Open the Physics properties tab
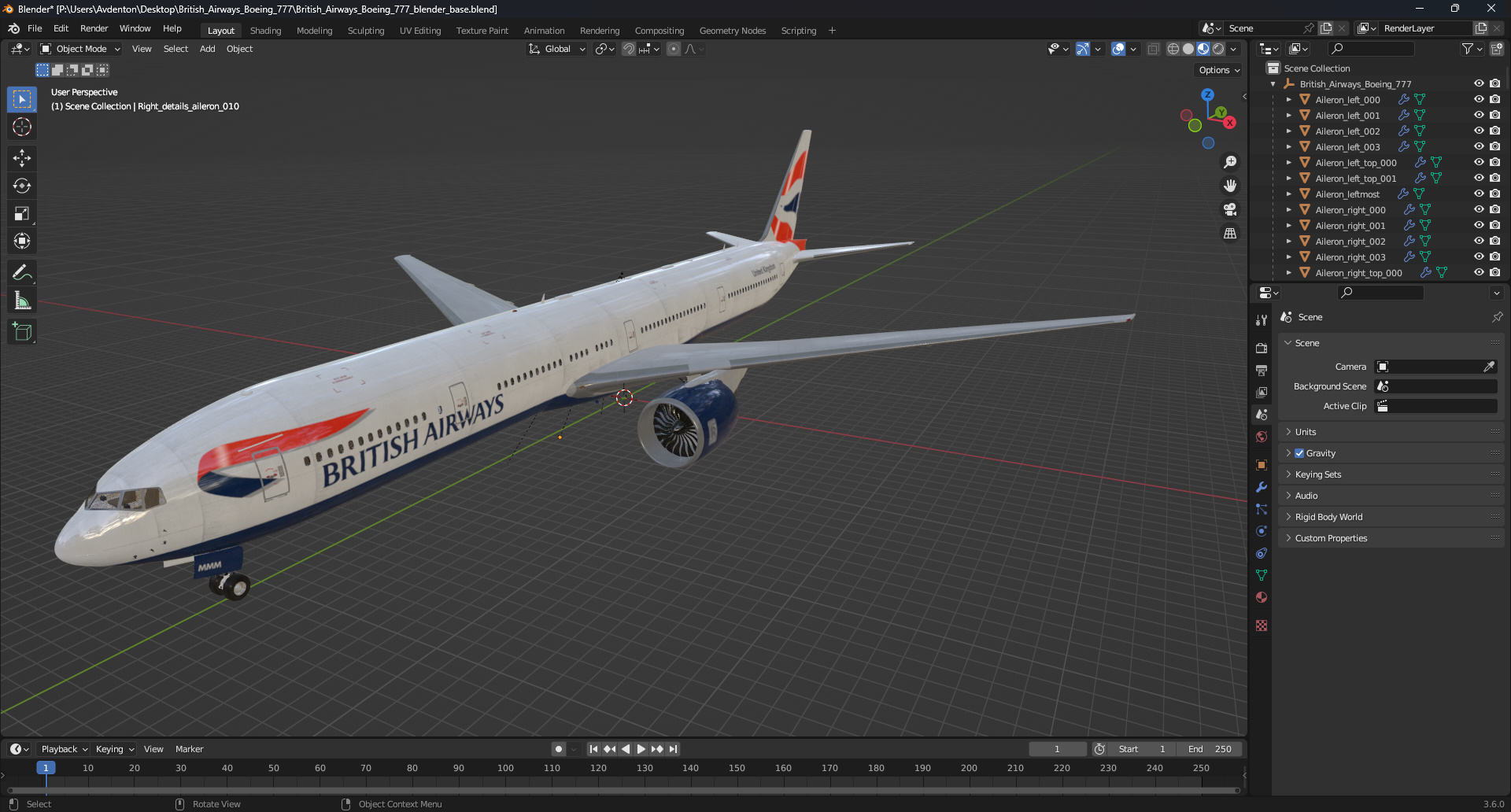Screen dimensions: 1511x812 coord(1262,531)
